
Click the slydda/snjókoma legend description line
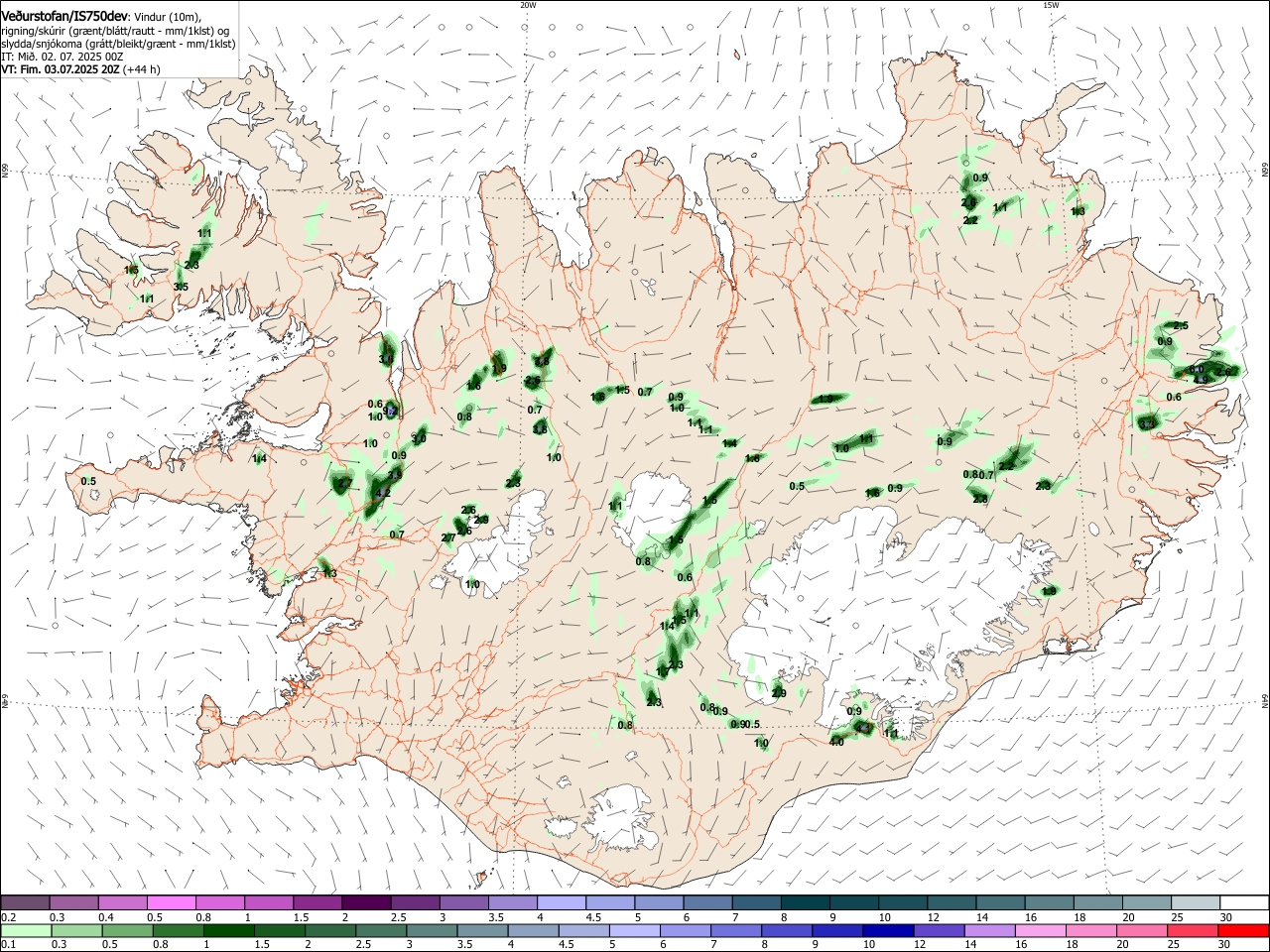point(118,44)
